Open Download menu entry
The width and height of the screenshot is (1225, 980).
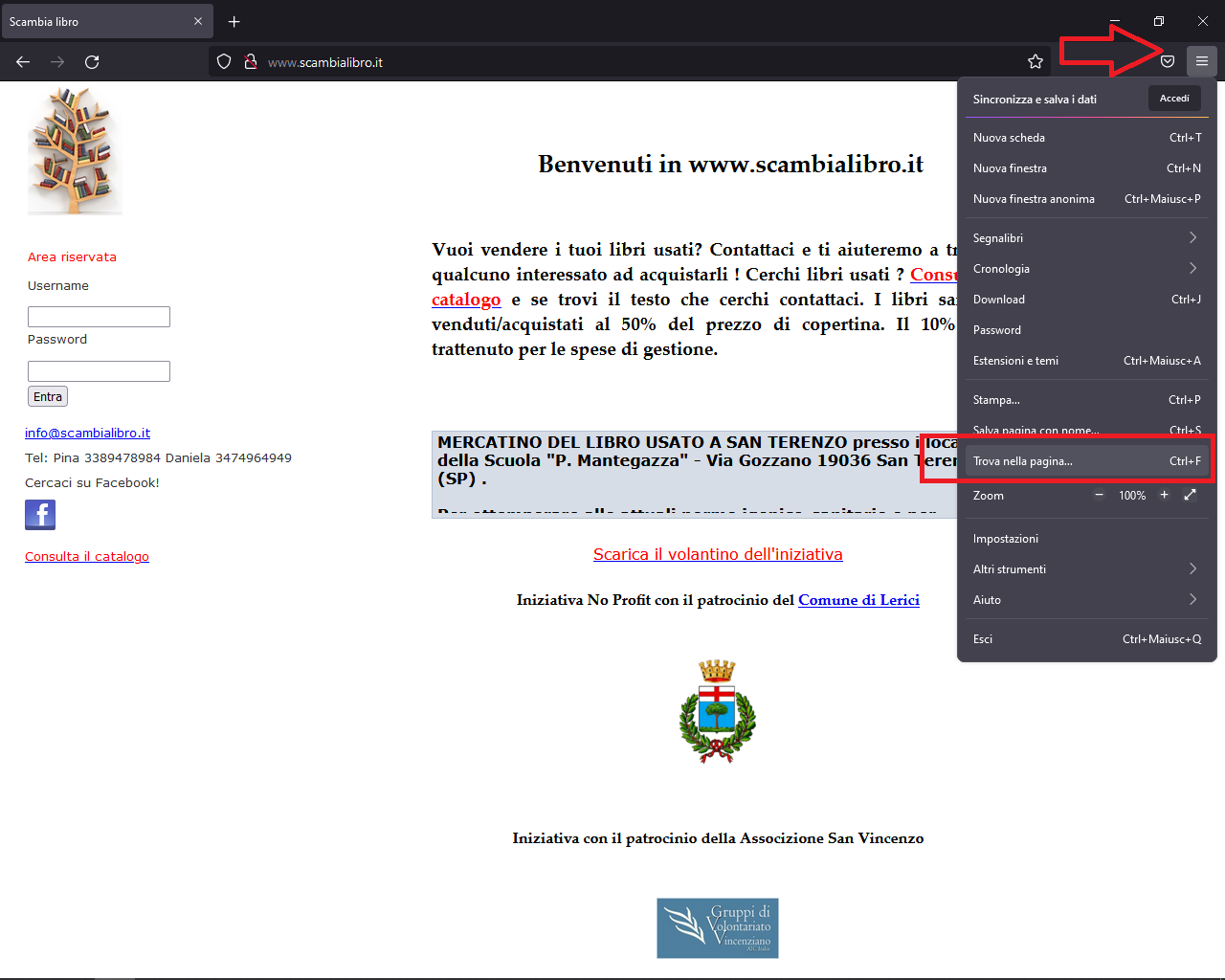pyautogui.click(x=1087, y=300)
